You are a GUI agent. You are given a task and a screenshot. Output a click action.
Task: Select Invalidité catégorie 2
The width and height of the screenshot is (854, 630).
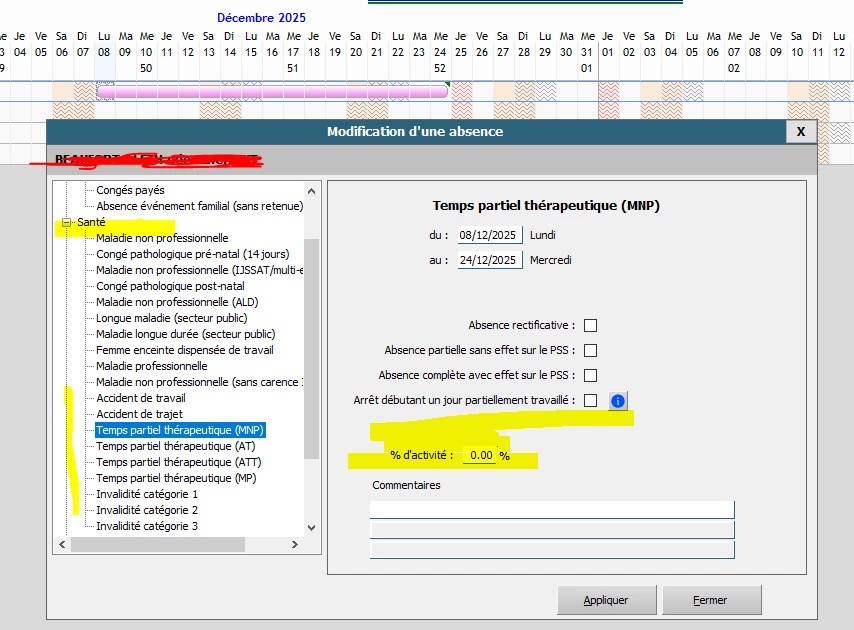click(147, 510)
